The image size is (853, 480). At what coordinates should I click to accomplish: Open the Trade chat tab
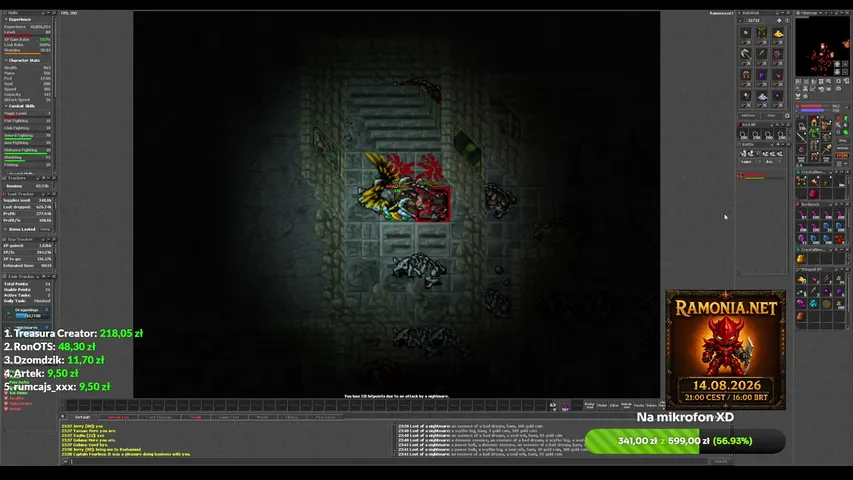[196, 417]
